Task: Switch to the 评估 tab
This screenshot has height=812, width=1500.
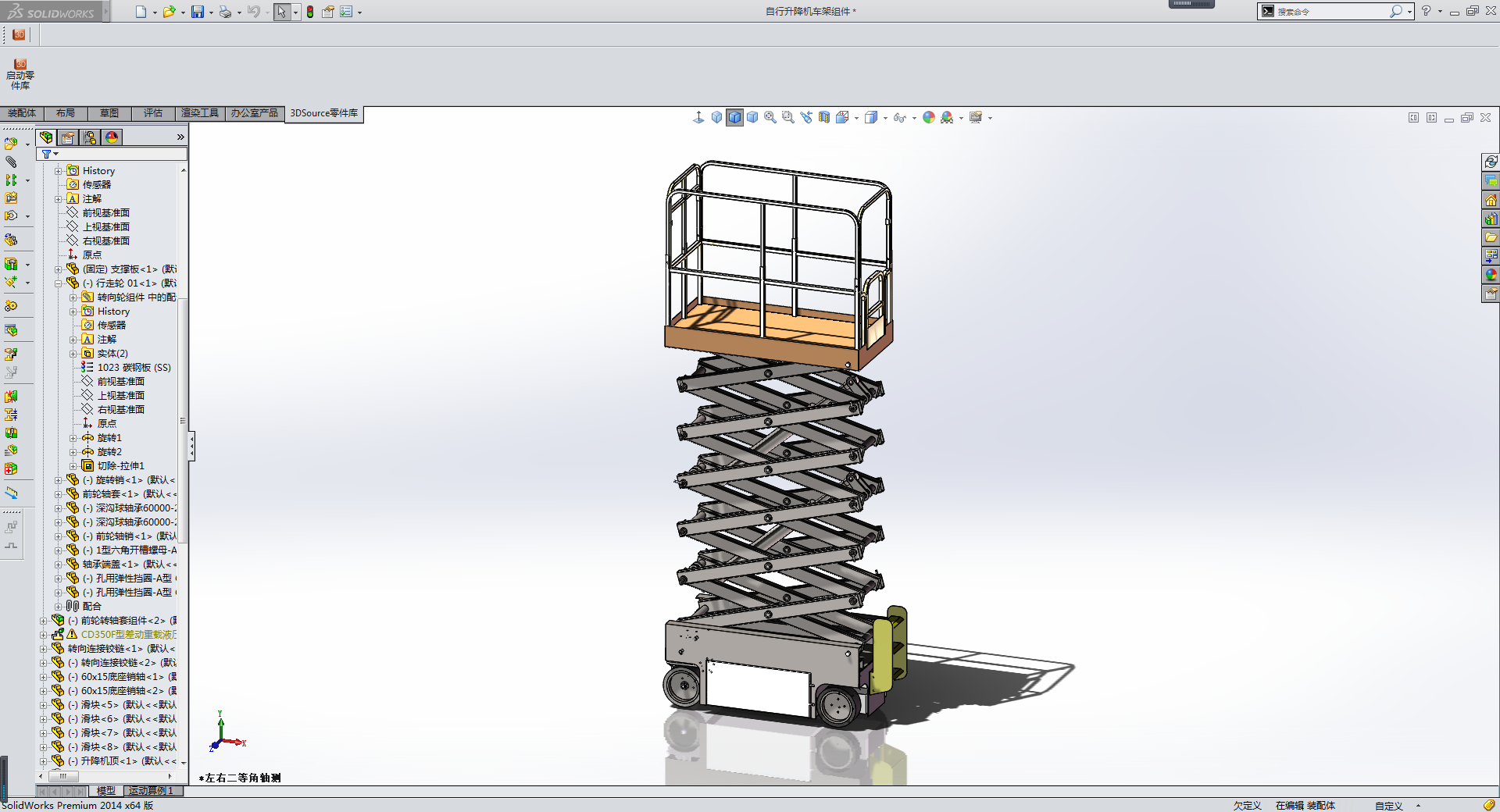Action: [153, 113]
